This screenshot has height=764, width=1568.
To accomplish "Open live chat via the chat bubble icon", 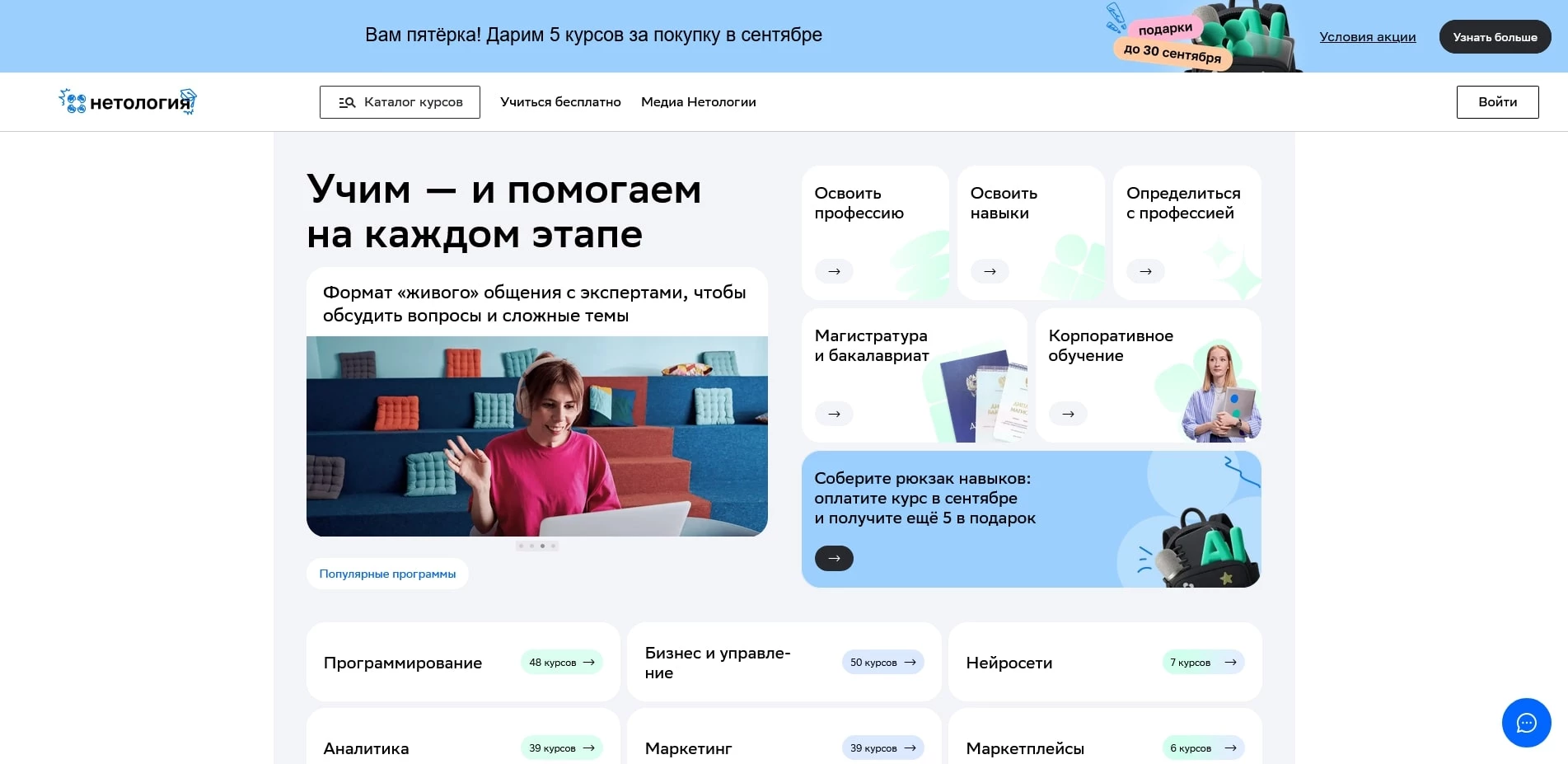I will 1526,723.
